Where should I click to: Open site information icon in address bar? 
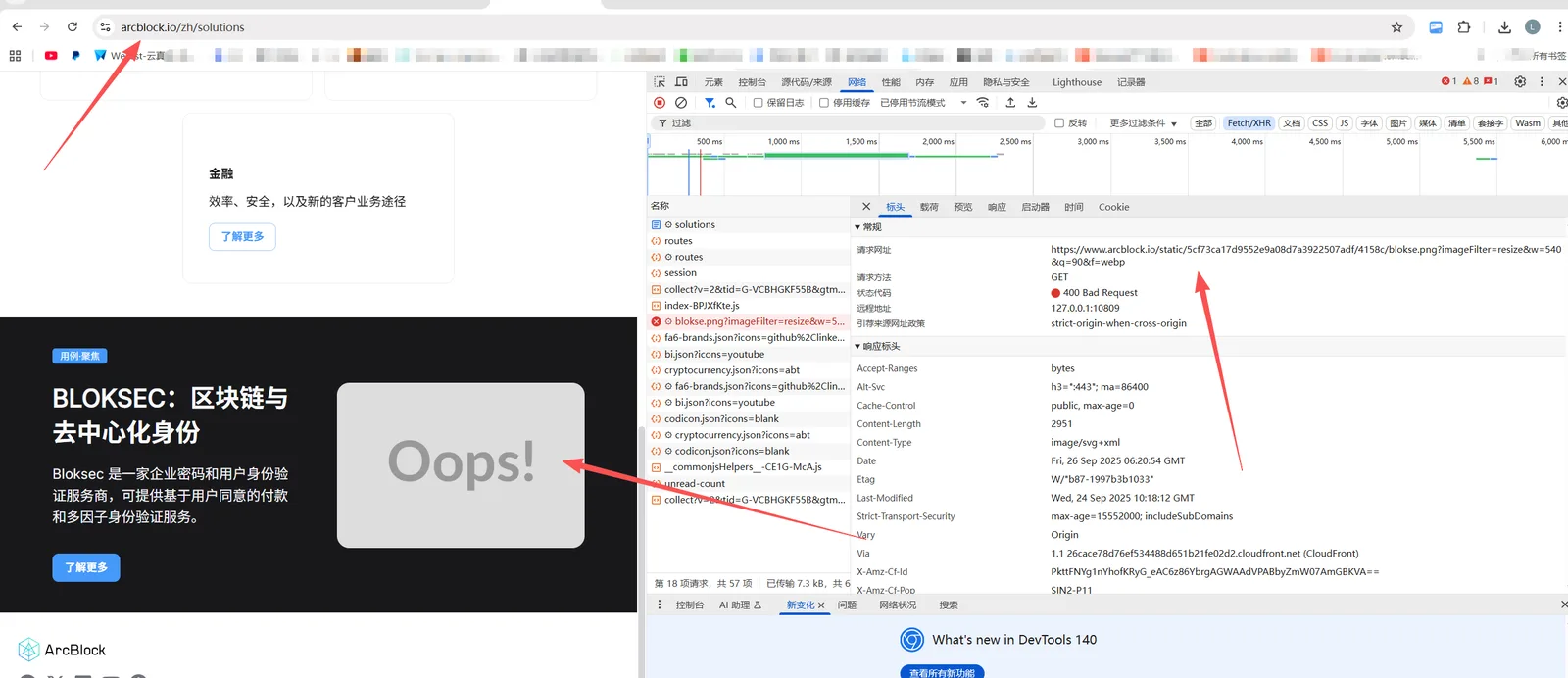coord(106,27)
